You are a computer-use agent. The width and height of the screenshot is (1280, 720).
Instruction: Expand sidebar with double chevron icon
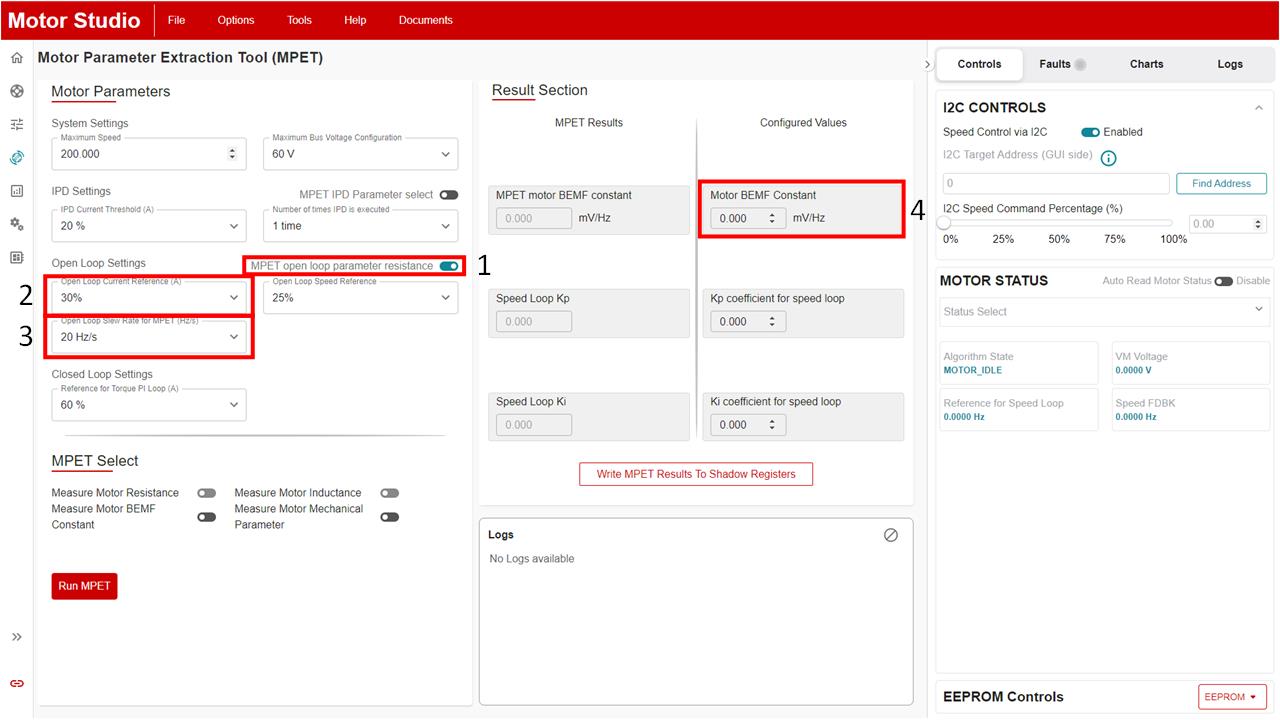tap(17, 637)
